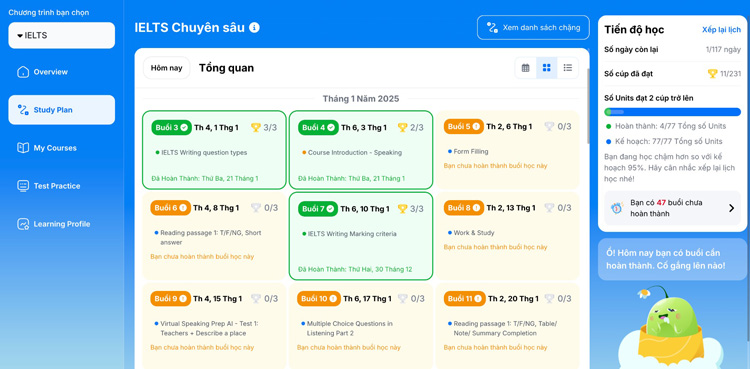Click the info icon beside IELTS Chuyên sâu
Image resolution: width=750 pixels, height=369 pixels.
[255, 28]
